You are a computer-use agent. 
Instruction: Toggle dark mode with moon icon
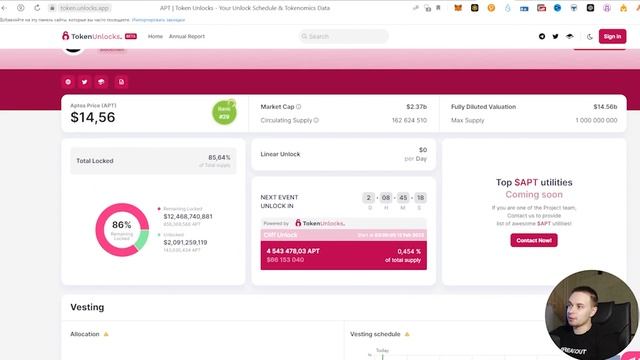pyautogui.click(x=589, y=37)
